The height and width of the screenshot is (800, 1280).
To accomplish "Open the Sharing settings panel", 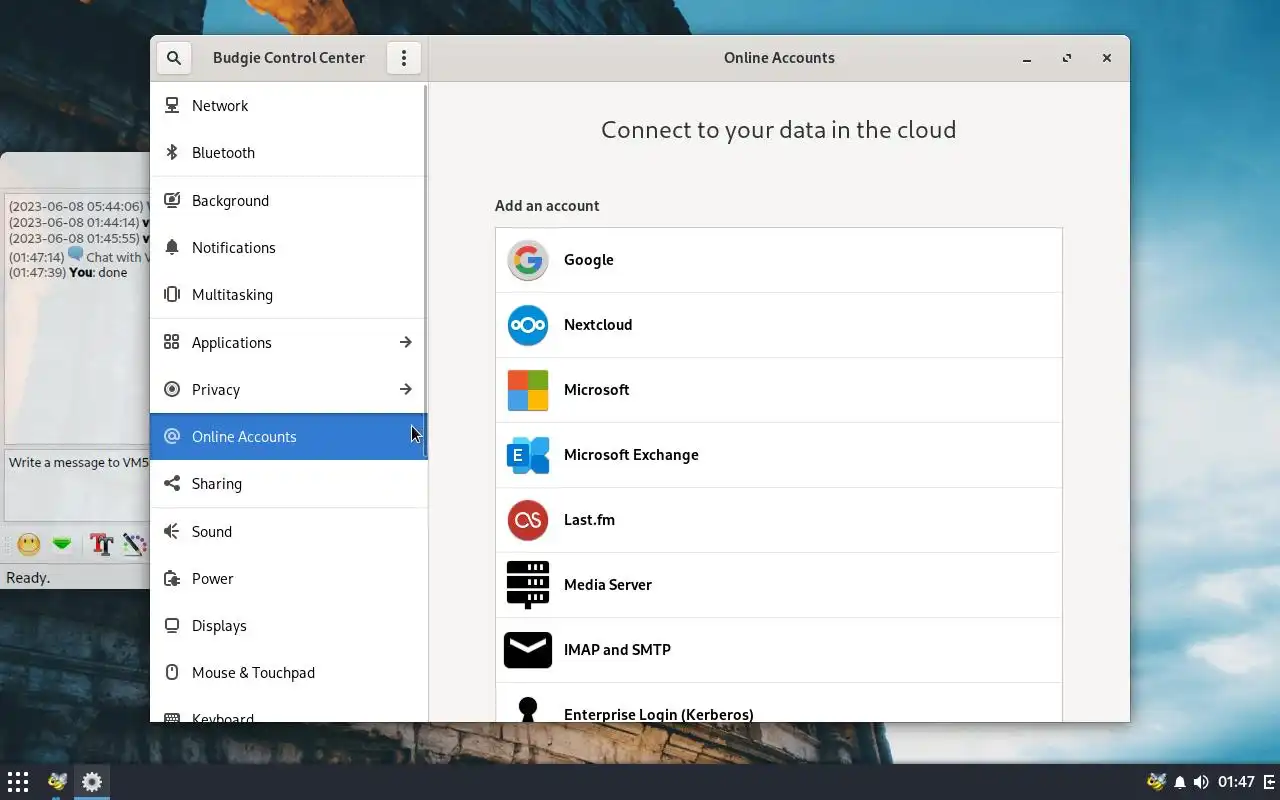I will click(x=288, y=483).
